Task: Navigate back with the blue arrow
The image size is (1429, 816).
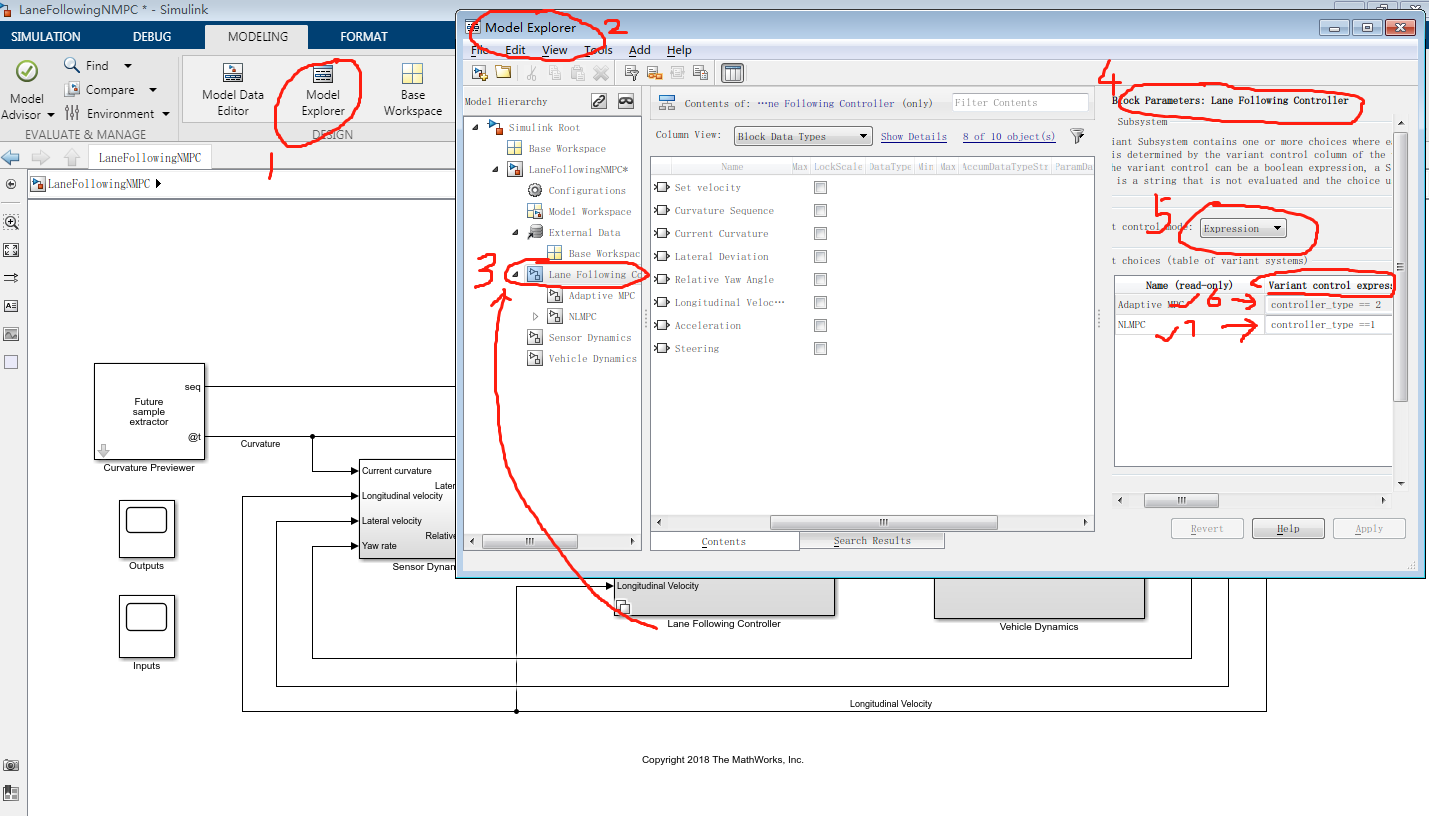Action: [x=11, y=158]
